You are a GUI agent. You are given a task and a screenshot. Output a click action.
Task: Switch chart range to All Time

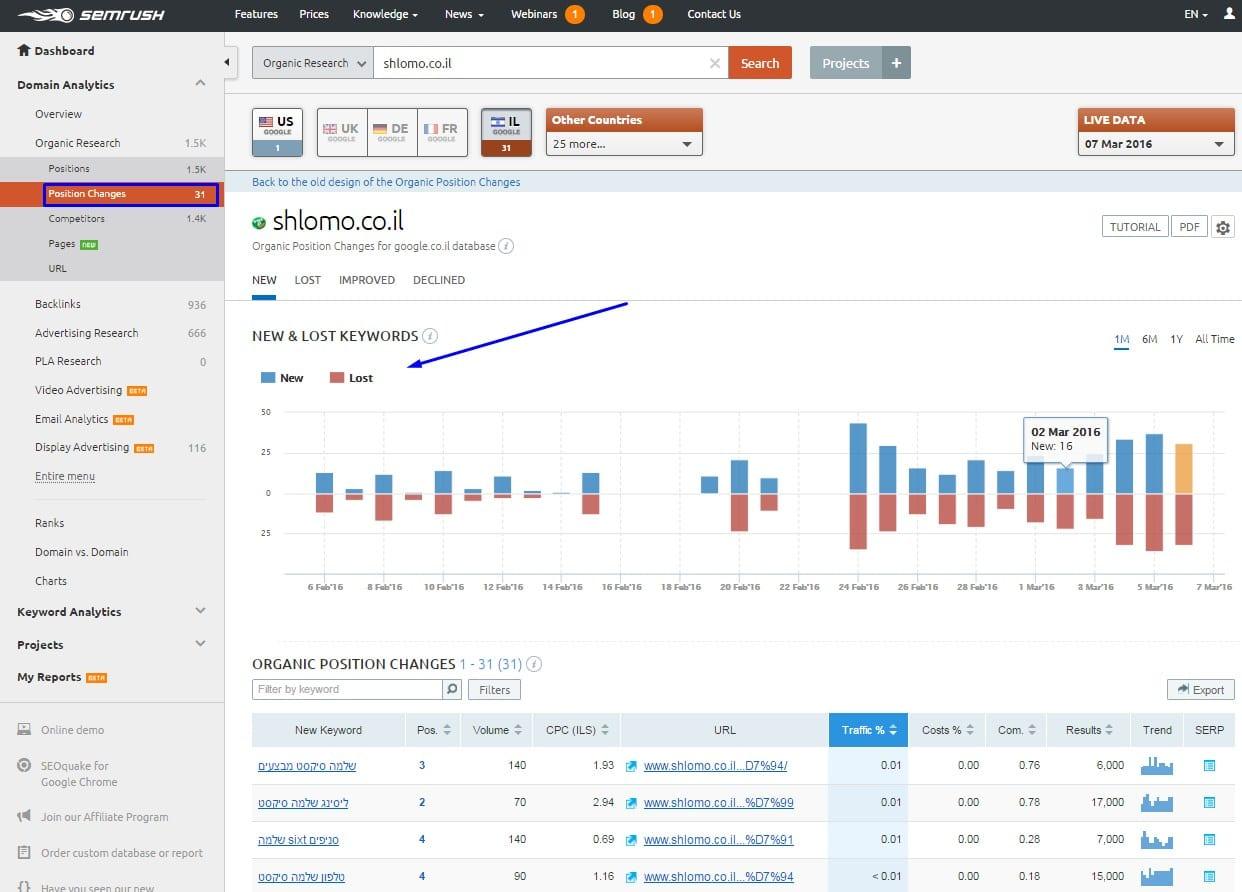(x=1215, y=339)
